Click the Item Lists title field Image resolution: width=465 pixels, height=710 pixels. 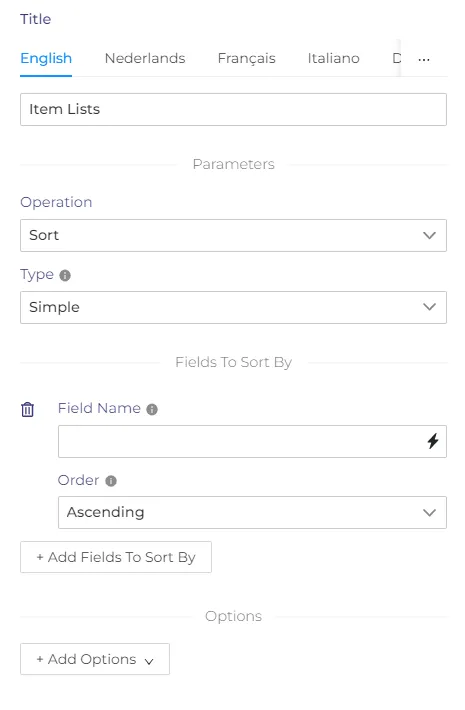point(233,110)
